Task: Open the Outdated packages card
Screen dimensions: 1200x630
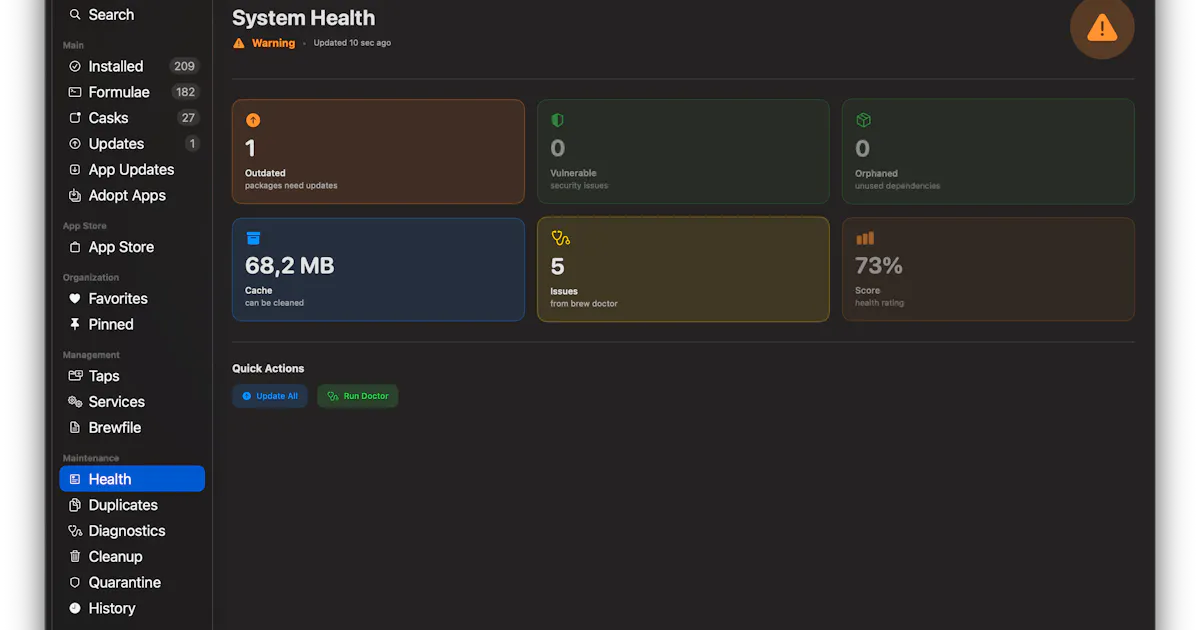Action: [378, 151]
